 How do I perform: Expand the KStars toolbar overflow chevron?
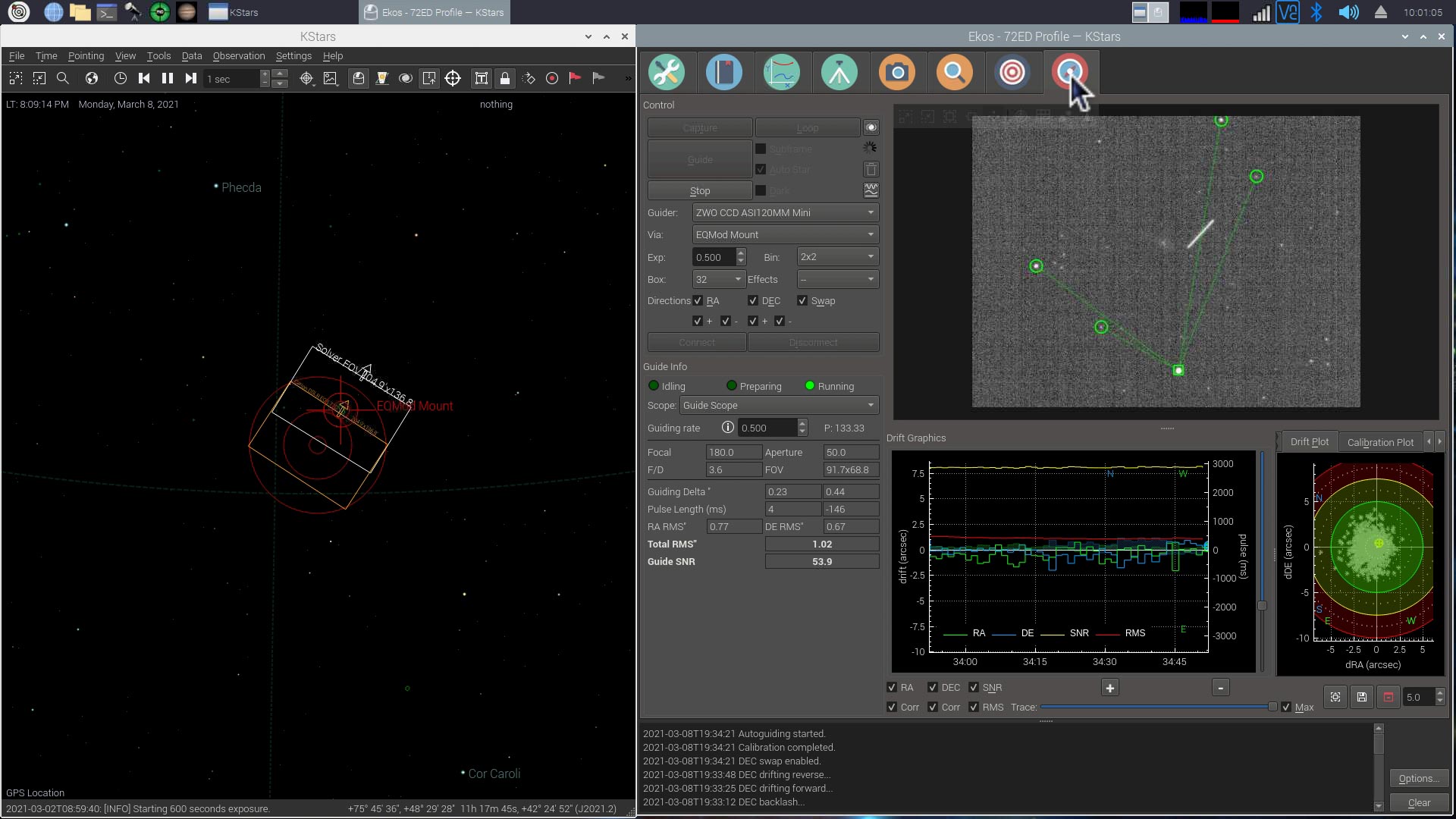[628, 78]
